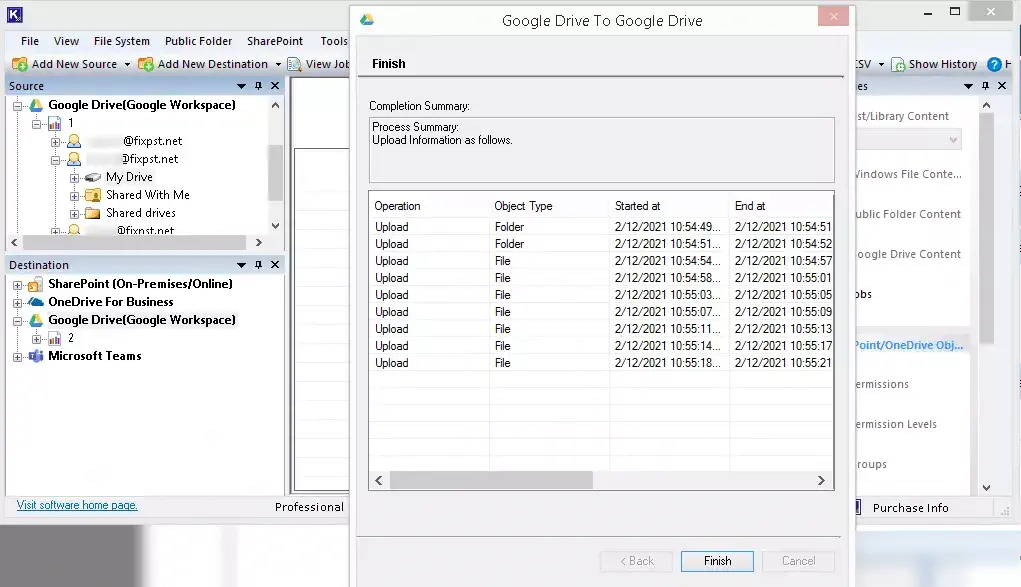The width and height of the screenshot is (1021, 587).
Task: Click the summary table scroll right arrow
Action: 821,480
